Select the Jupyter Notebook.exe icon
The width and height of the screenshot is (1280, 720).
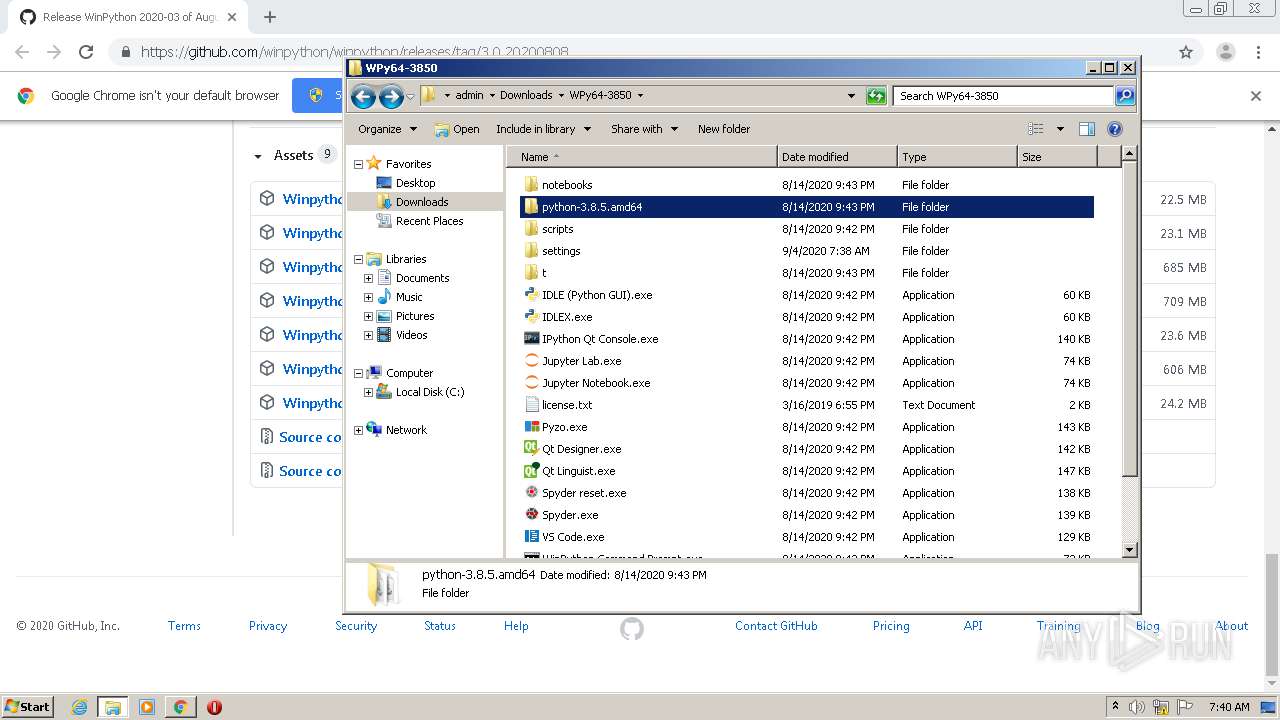coord(532,383)
